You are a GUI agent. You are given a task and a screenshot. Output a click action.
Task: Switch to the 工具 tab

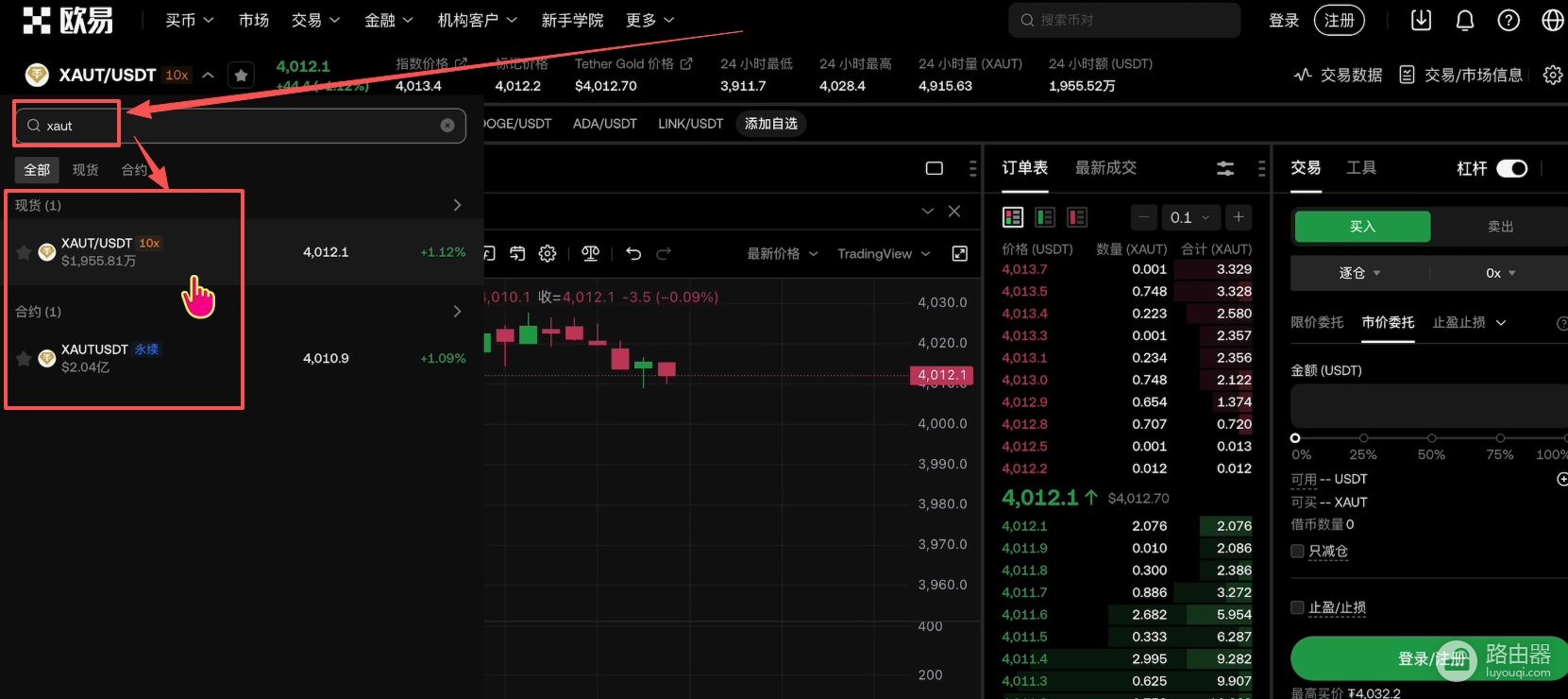click(1361, 168)
